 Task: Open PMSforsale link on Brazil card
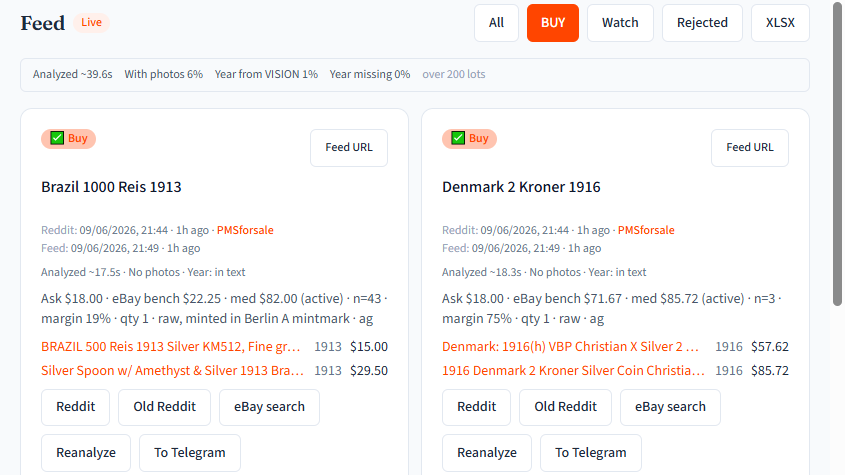pyautogui.click(x=245, y=230)
